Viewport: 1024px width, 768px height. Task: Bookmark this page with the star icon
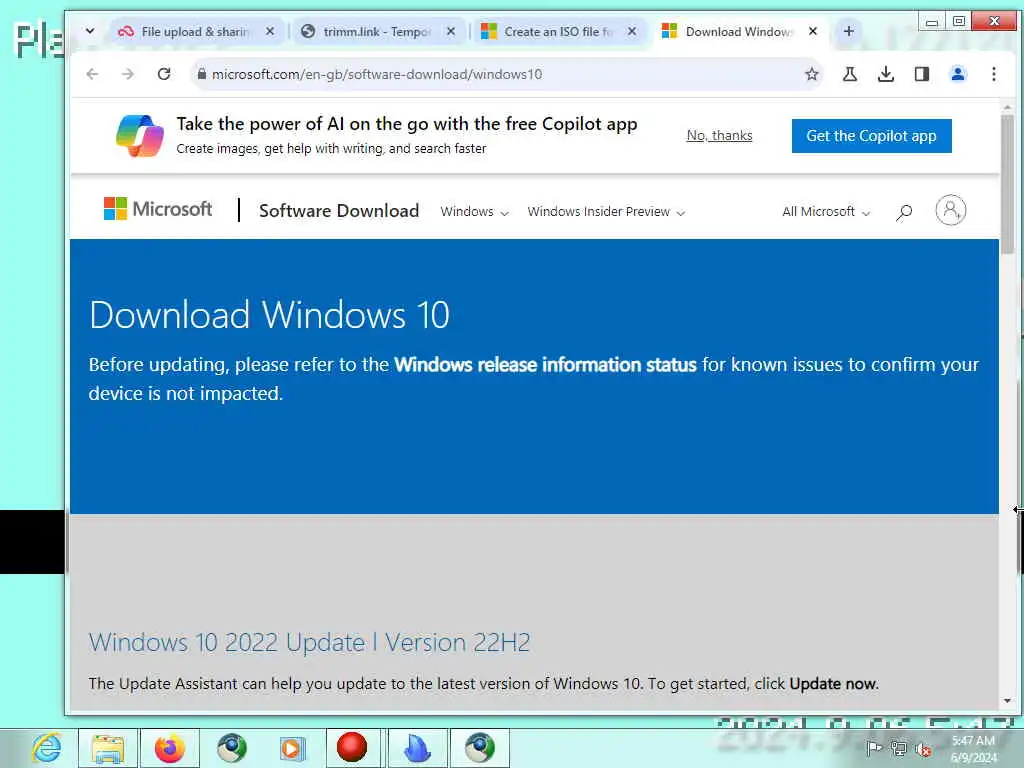(x=811, y=74)
